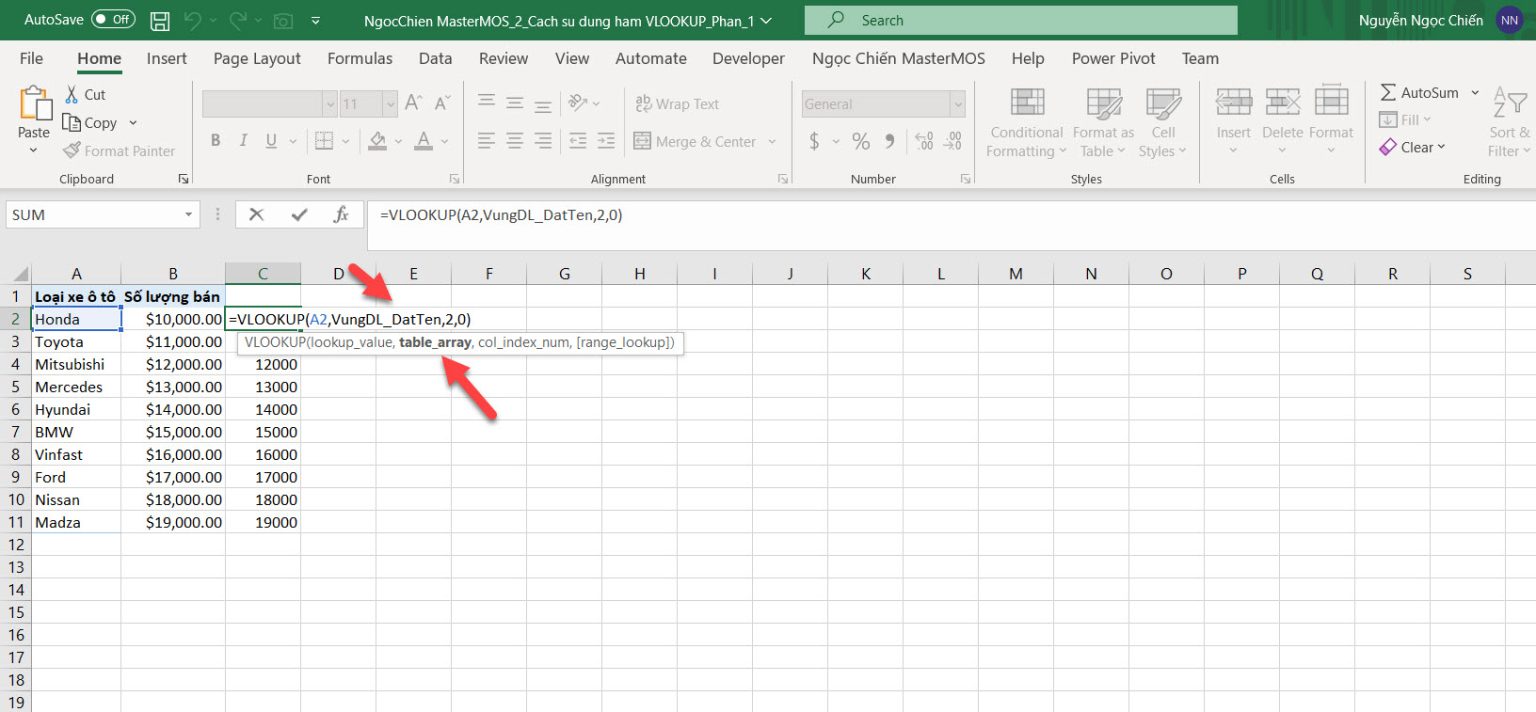Viewport: 1536px width, 712px height.
Task: Cancel the formula with the X icon
Action: pyautogui.click(x=256, y=213)
